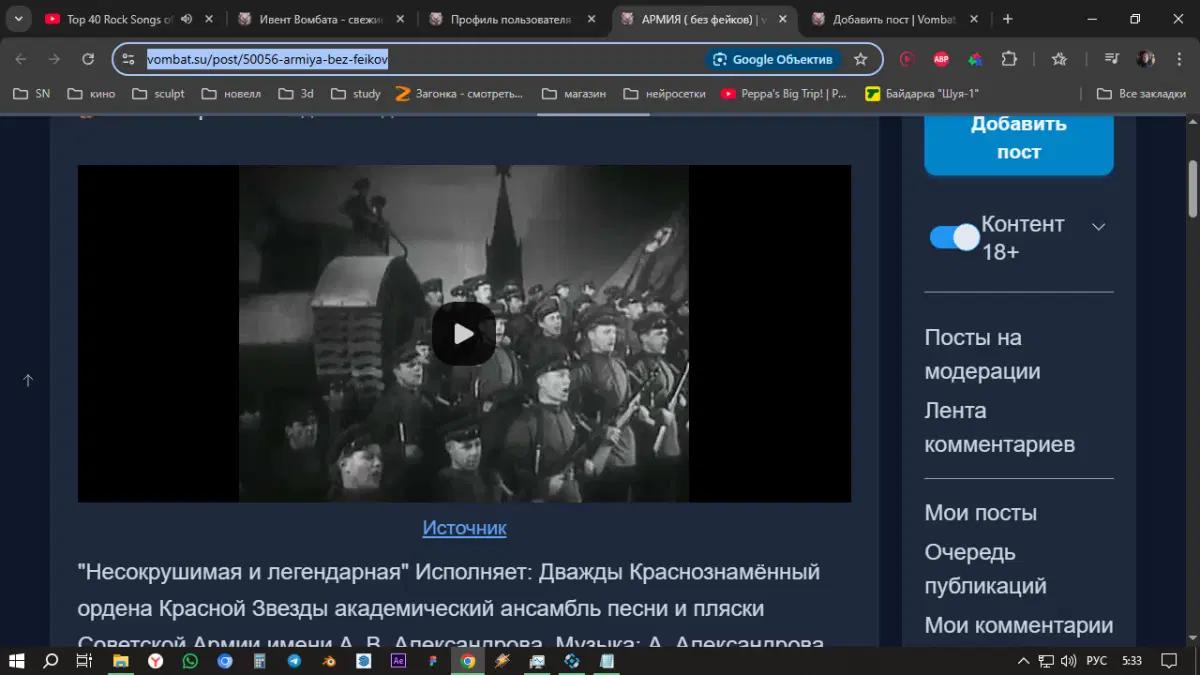The height and width of the screenshot is (675, 1200).
Task: Reload the current page
Action: pos(88,59)
